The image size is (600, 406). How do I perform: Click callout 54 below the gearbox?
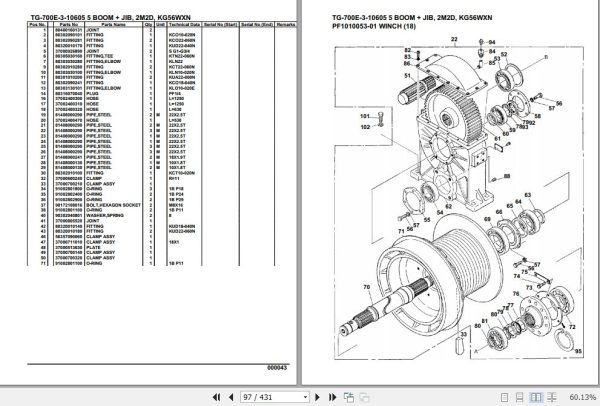tap(440, 212)
